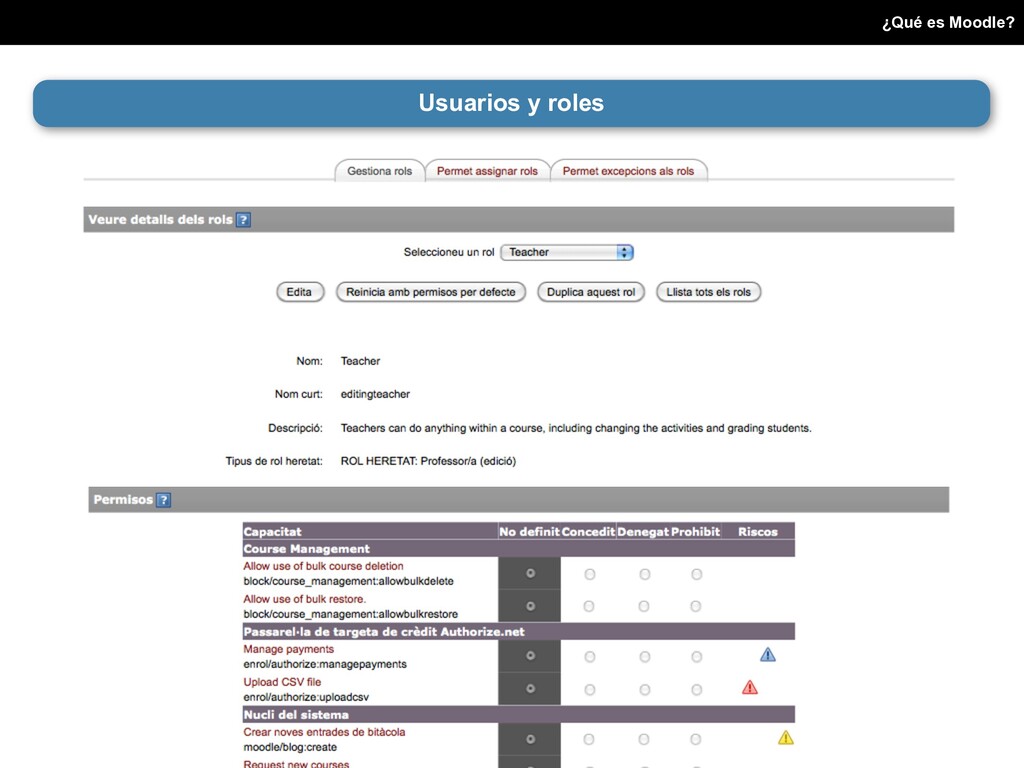
Task: Click ROL HERETAT: Professor/a (edició) text
Action: (428, 461)
